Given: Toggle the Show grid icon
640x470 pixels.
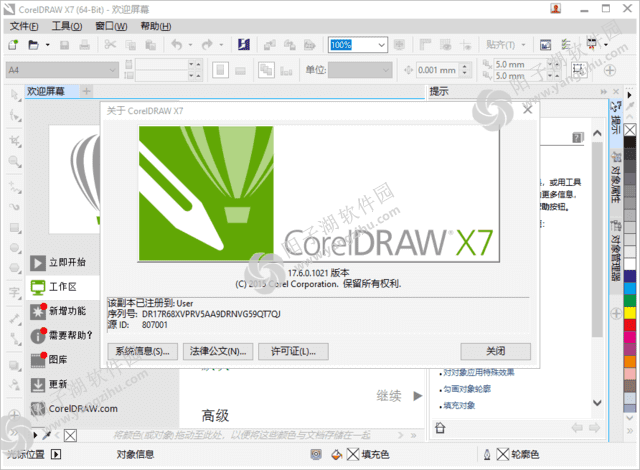Looking at the screenshot, I should pyautogui.click(x=445, y=44).
